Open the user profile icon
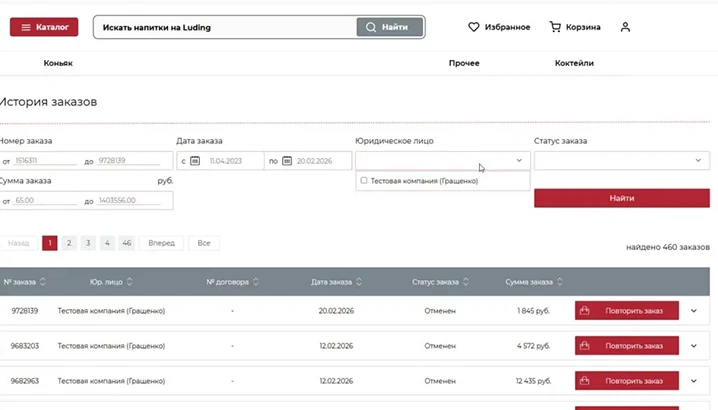The image size is (718, 410). (625, 27)
